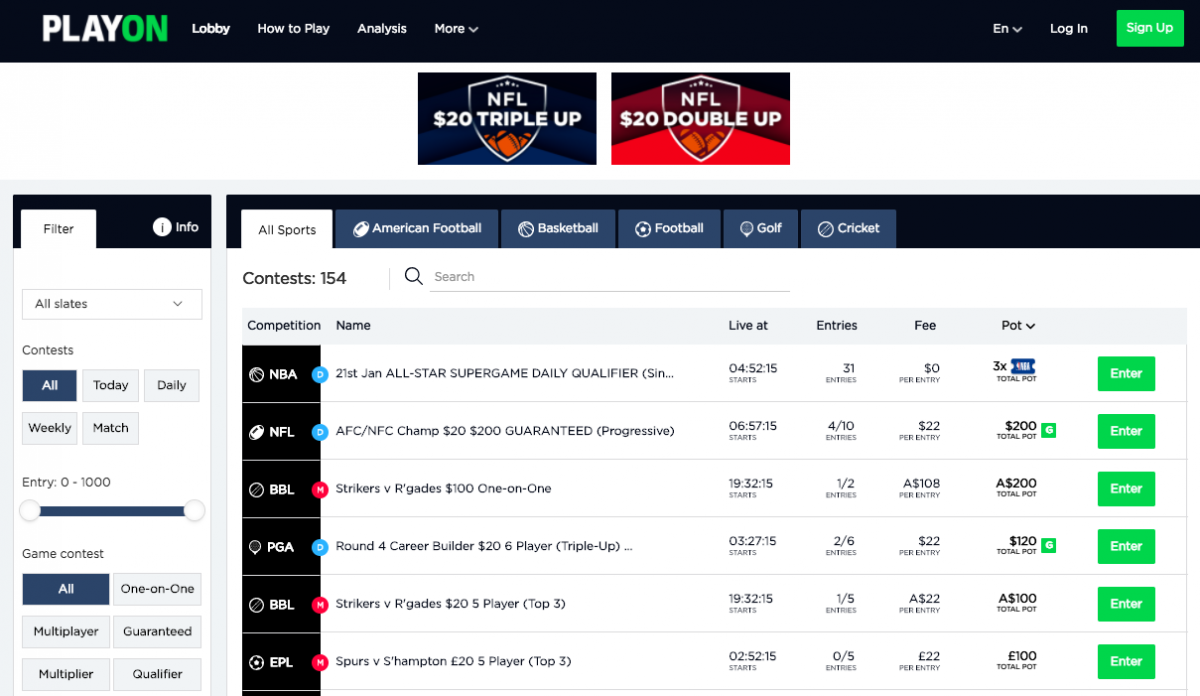Click the Name column header
The height and width of the screenshot is (696, 1200).
(x=353, y=325)
